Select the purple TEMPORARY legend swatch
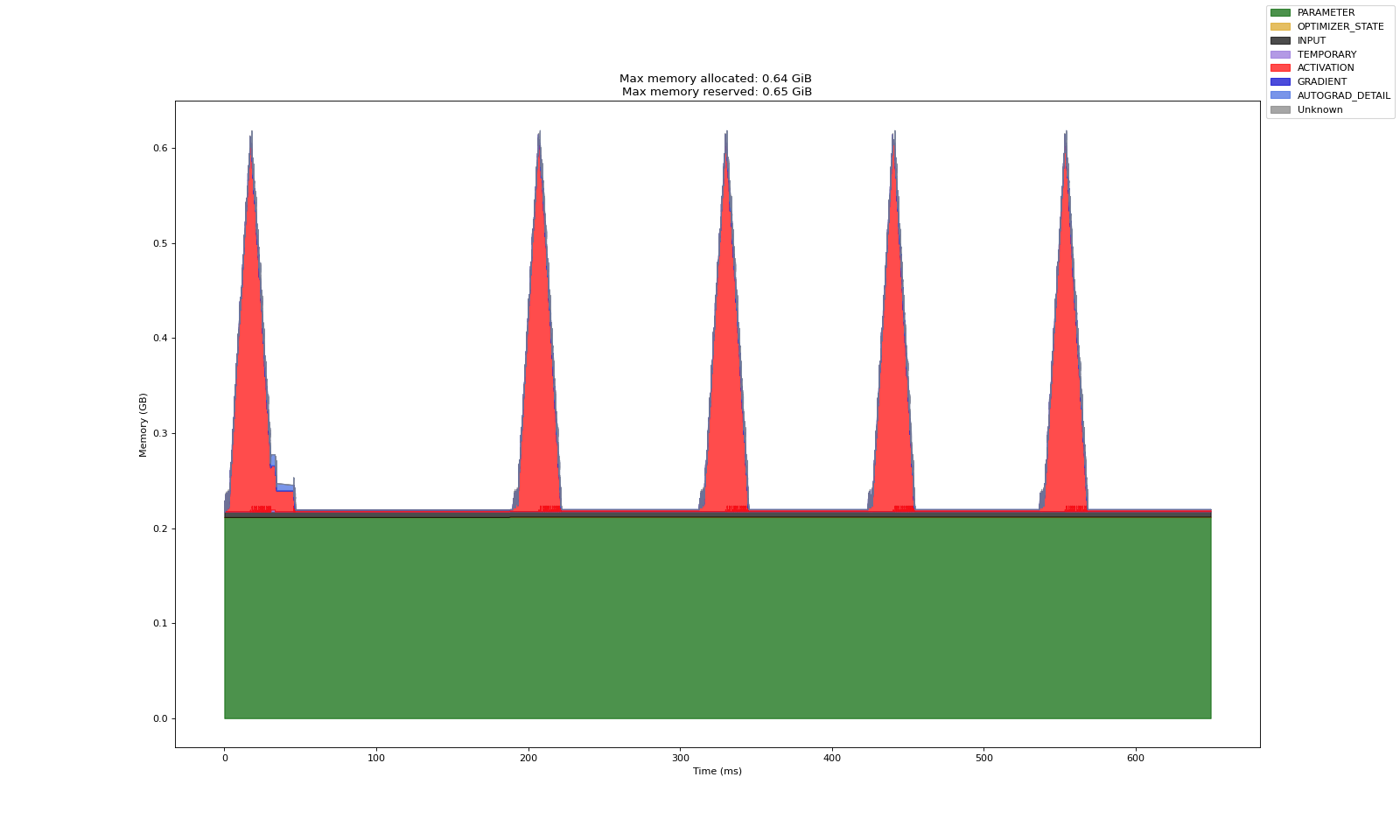The width and height of the screenshot is (1400, 840). pyautogui.click(x=1280, y=54)
